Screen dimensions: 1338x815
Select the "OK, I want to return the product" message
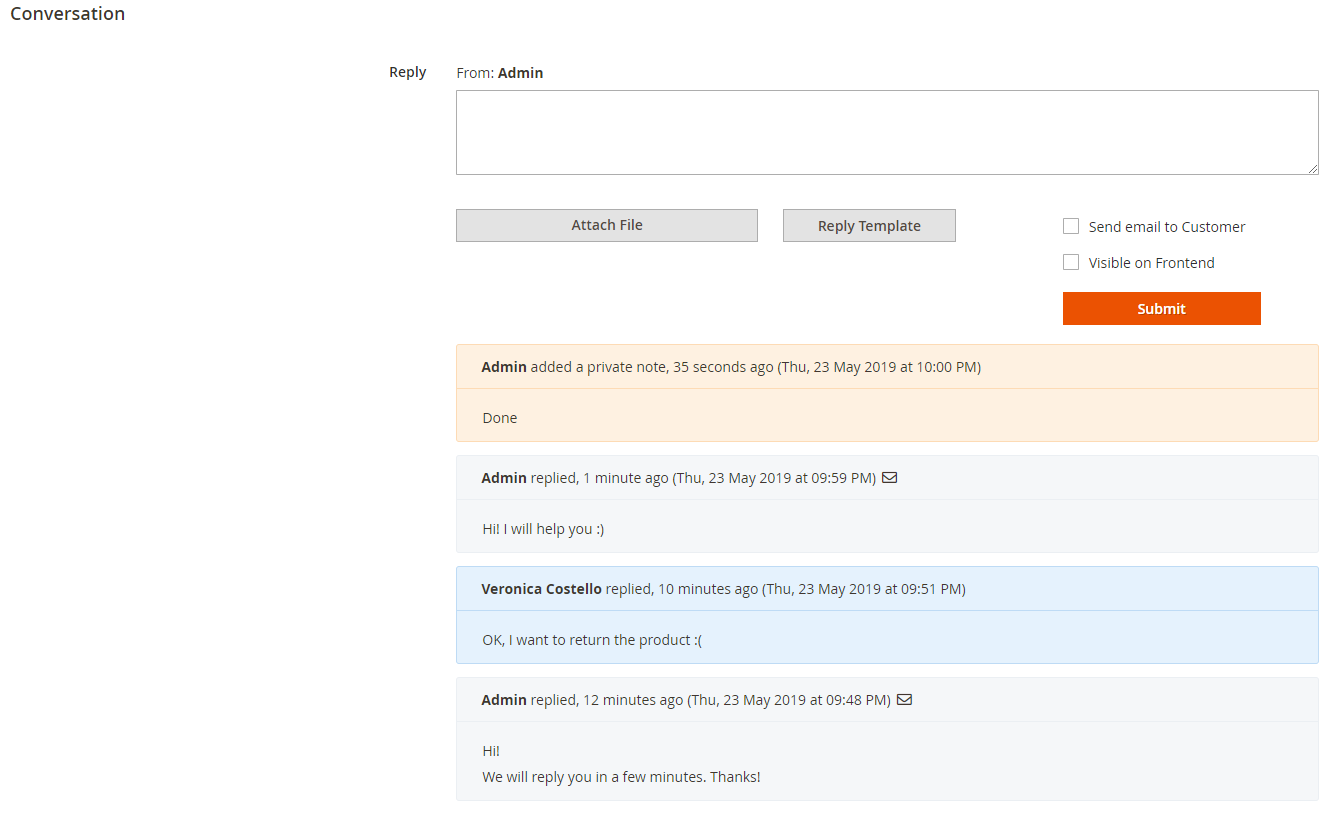tap(592, 640)
